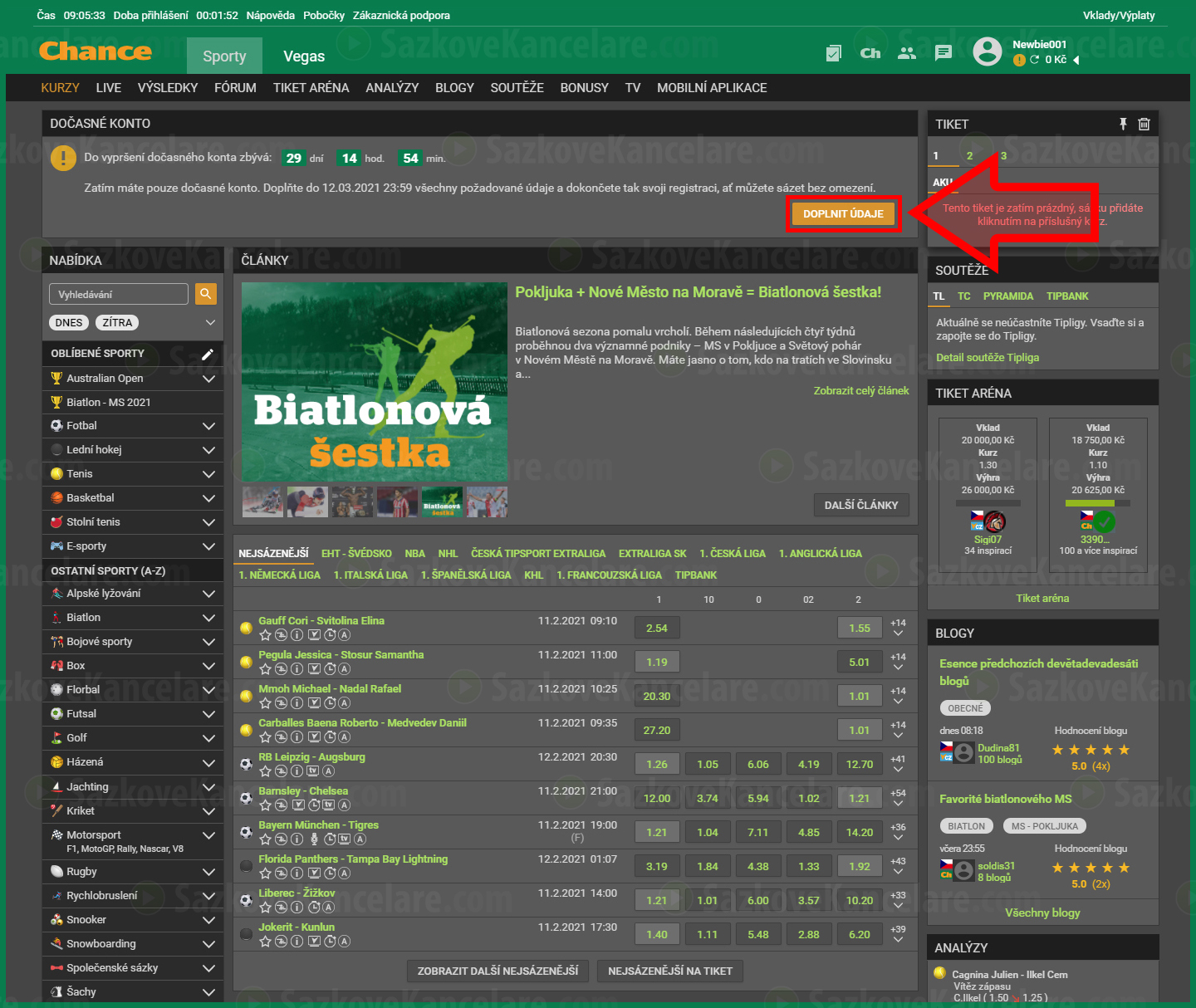Expand +14 more bets for Gauff - Svitolina

click(898, 628)
